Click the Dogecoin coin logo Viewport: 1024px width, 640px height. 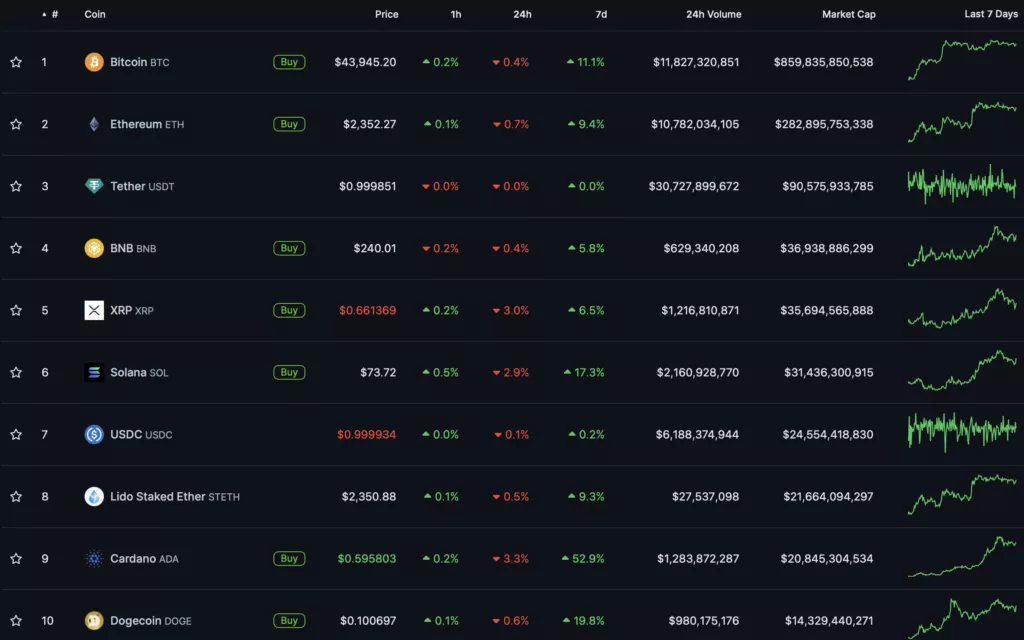pos(94,620)
